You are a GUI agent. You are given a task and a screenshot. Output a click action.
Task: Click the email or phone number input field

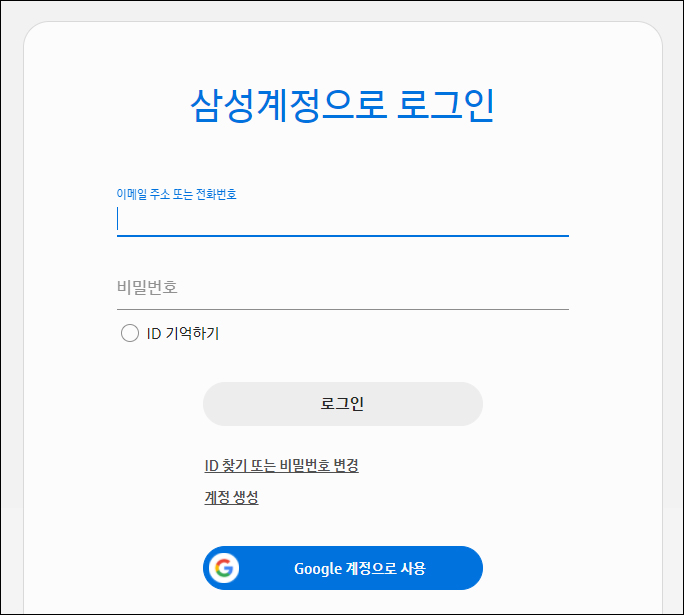pos(342,219)
